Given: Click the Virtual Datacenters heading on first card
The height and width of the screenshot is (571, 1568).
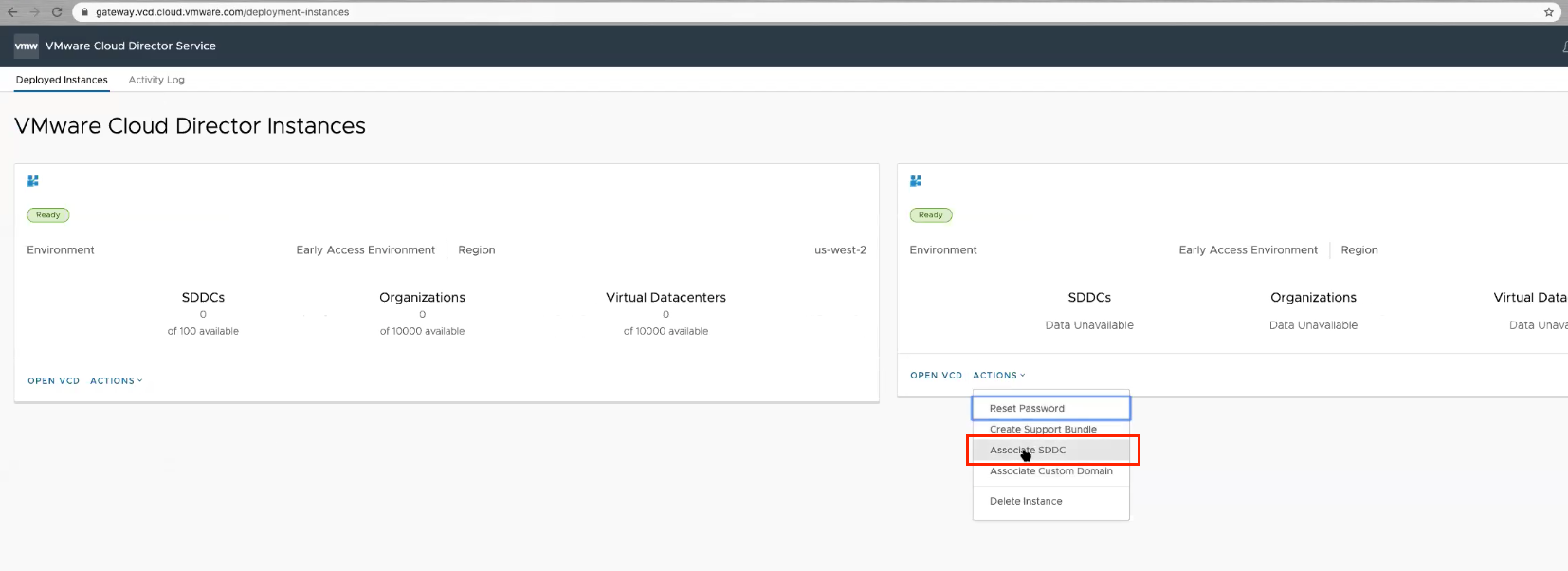Looking at the screenshot, I should pos(665,297).
